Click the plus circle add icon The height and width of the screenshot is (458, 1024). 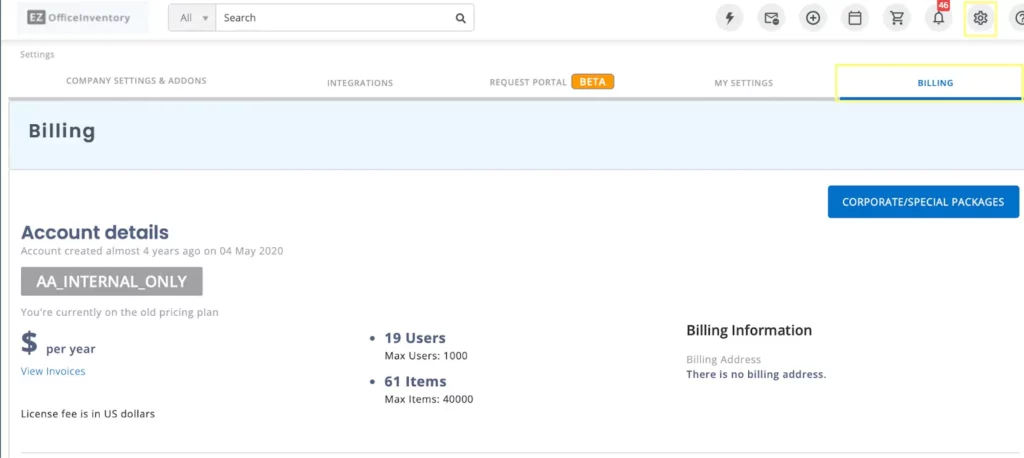tap(813, 18)
